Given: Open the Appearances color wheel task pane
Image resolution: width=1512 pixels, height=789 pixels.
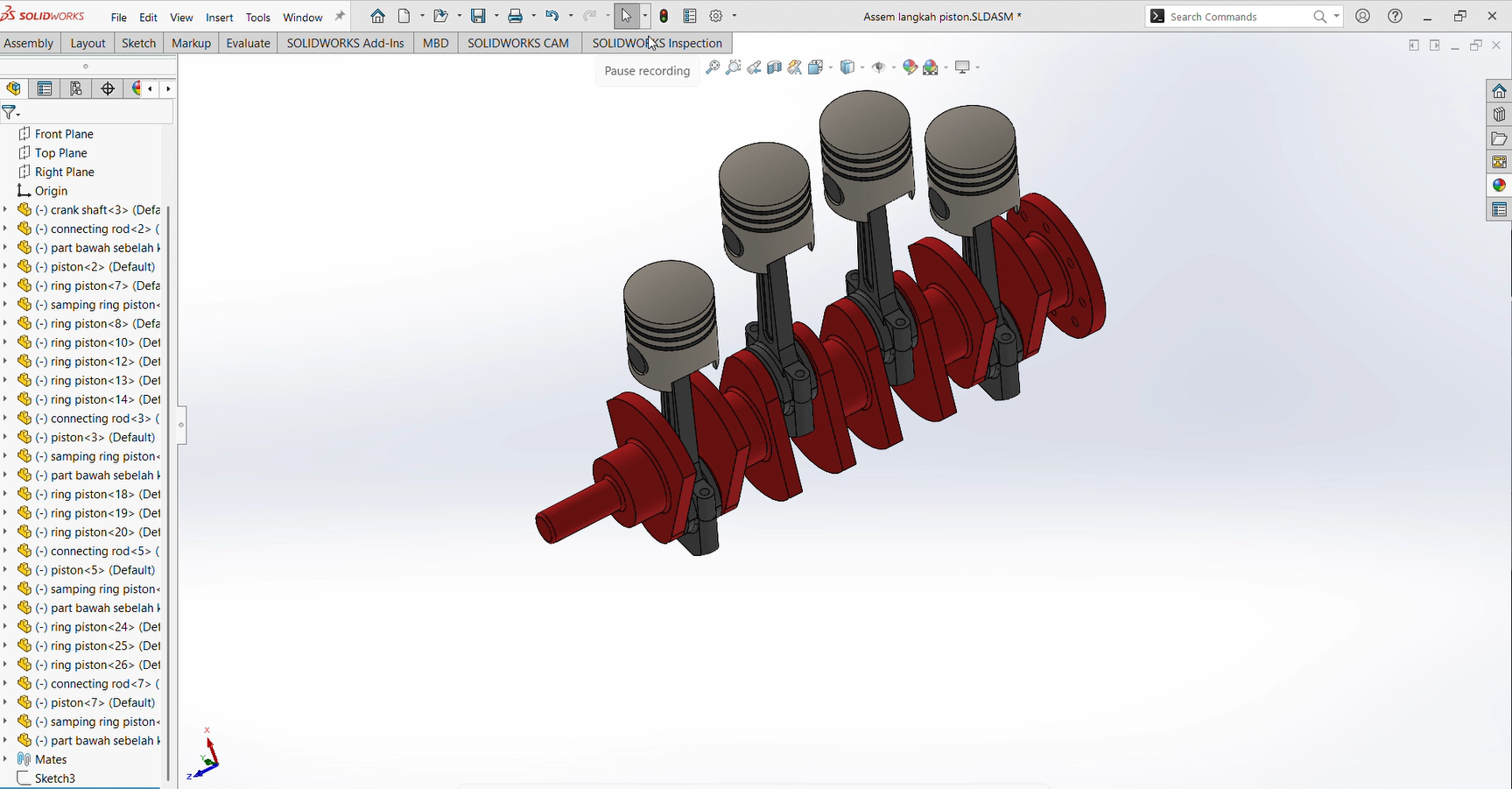Looking at the screenshot, I should pos(1500,186).
